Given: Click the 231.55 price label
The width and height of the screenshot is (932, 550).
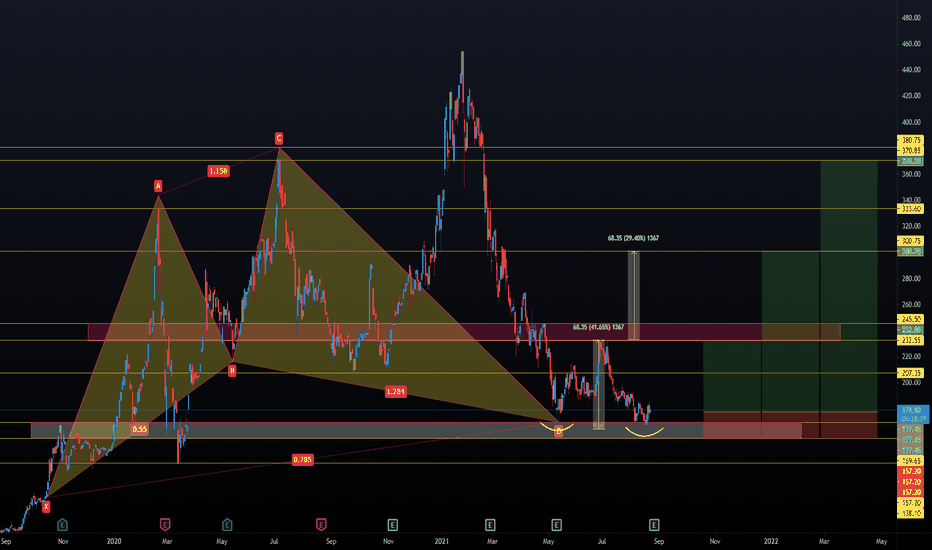Looking at the screenshot, I should 911,340.
